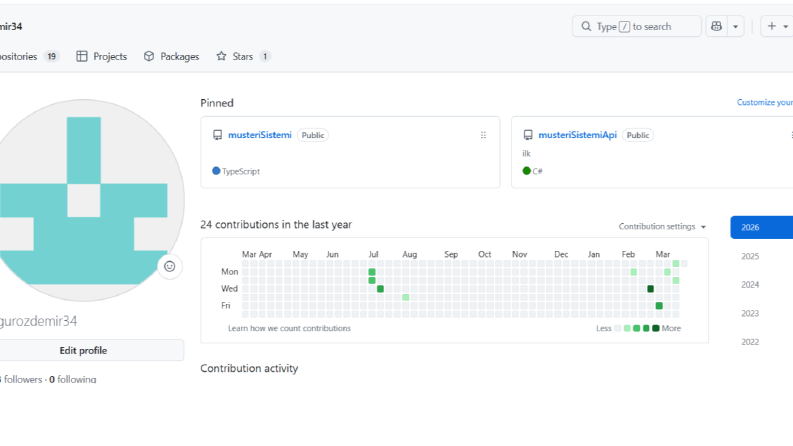Select the 2023 year filter
793x446 pixels.
pos(750,314)
